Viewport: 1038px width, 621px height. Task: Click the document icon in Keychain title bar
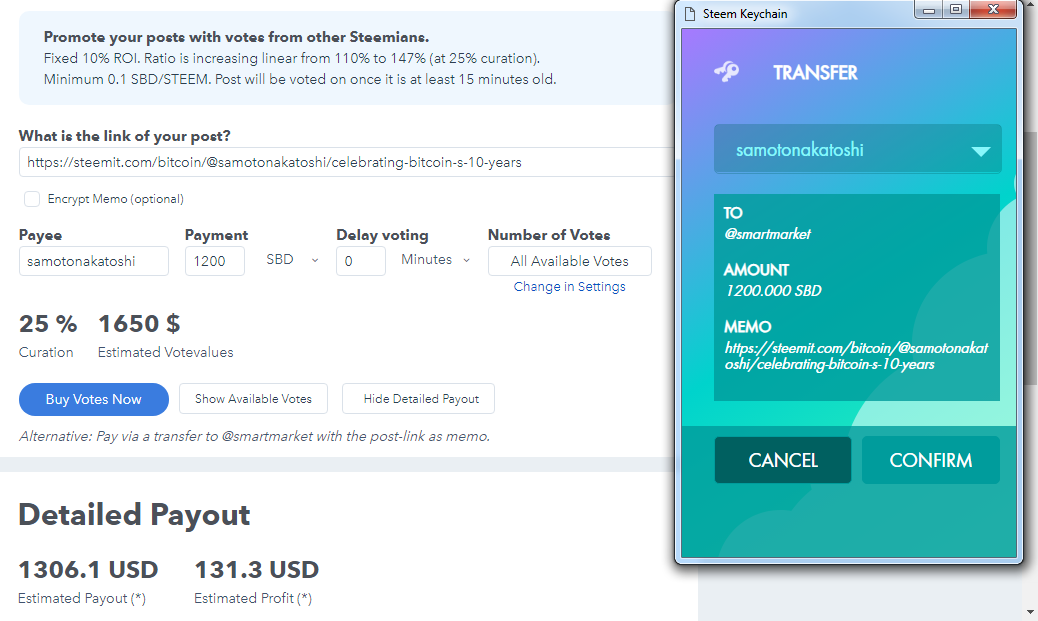[x=689, y=13]
